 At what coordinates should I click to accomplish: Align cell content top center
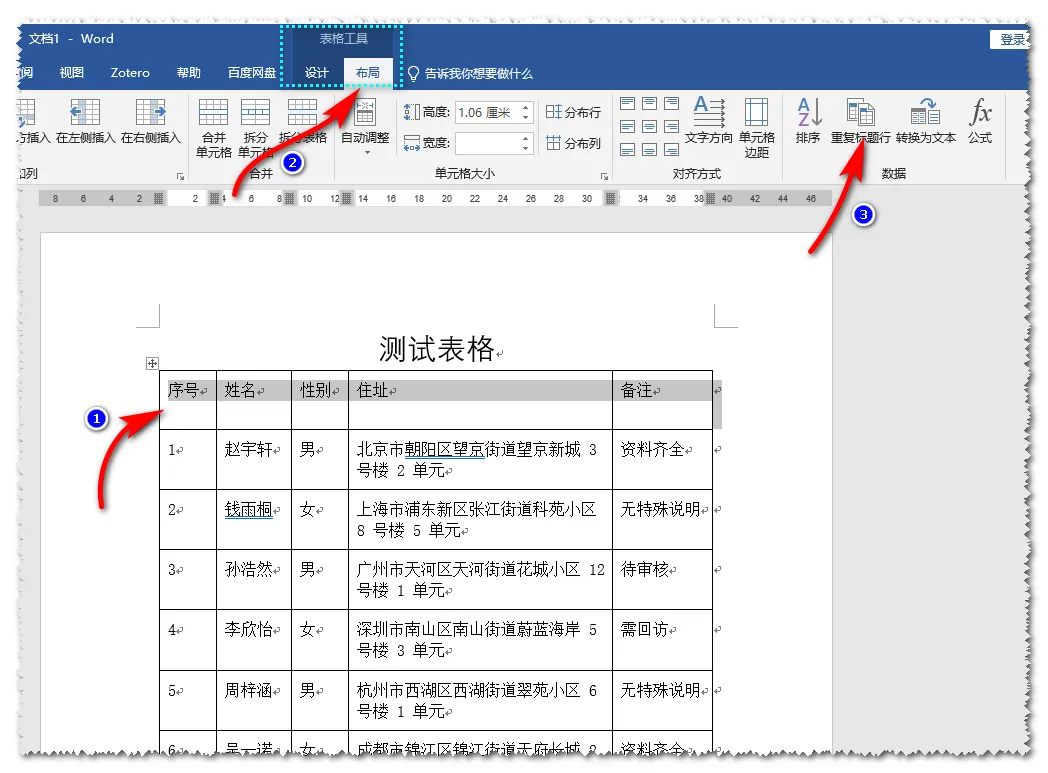click(650, 104)
